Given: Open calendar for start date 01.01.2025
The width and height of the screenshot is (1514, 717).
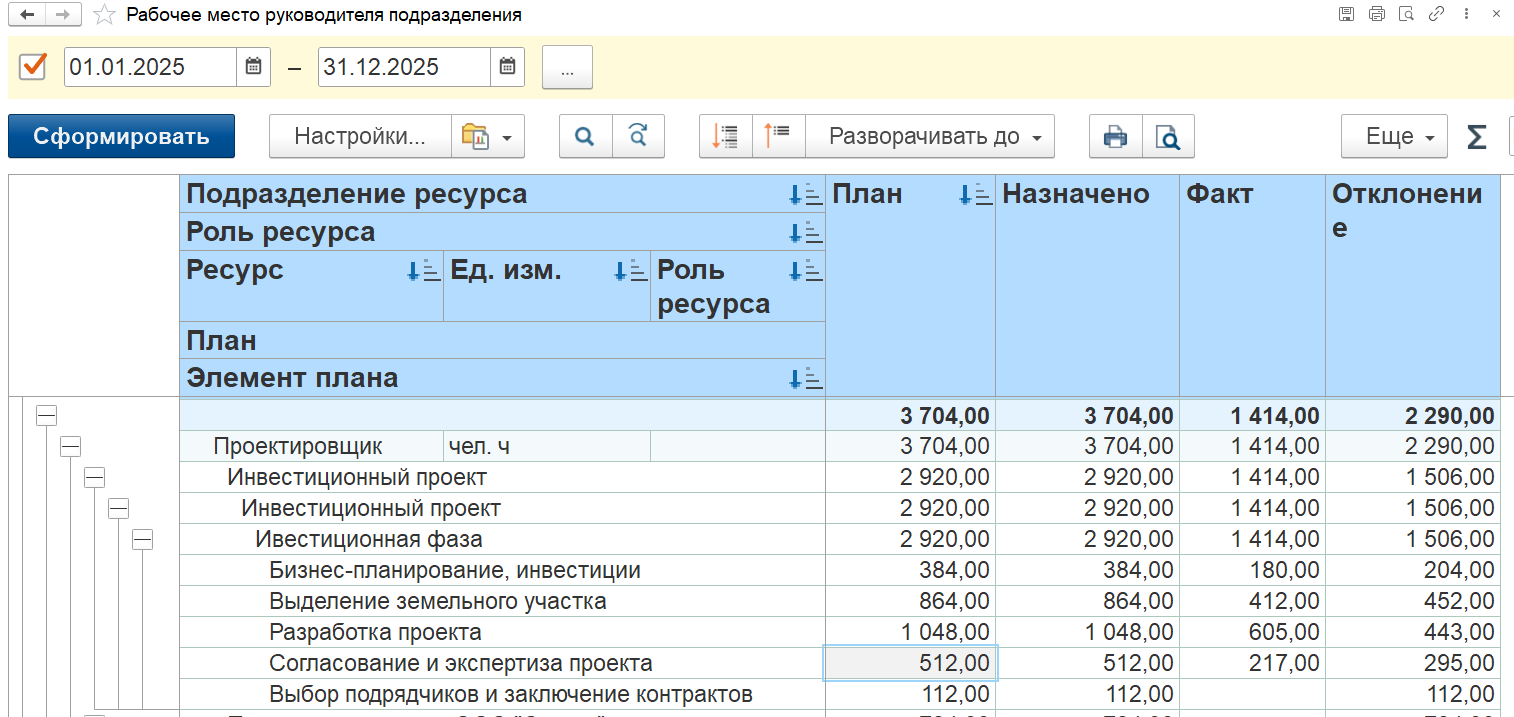Looking at the screenshot, I should tap(253, 67).
